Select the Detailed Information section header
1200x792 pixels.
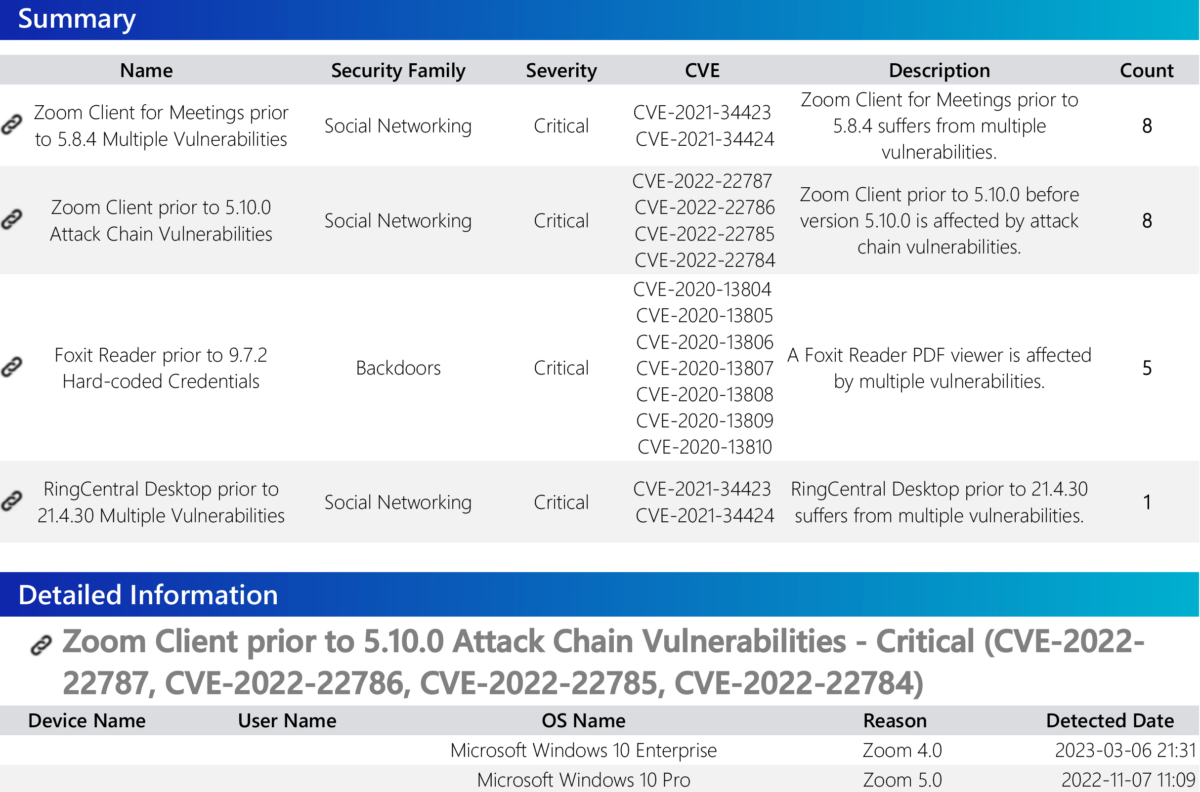pyautogui.click(x=148, y=595)
